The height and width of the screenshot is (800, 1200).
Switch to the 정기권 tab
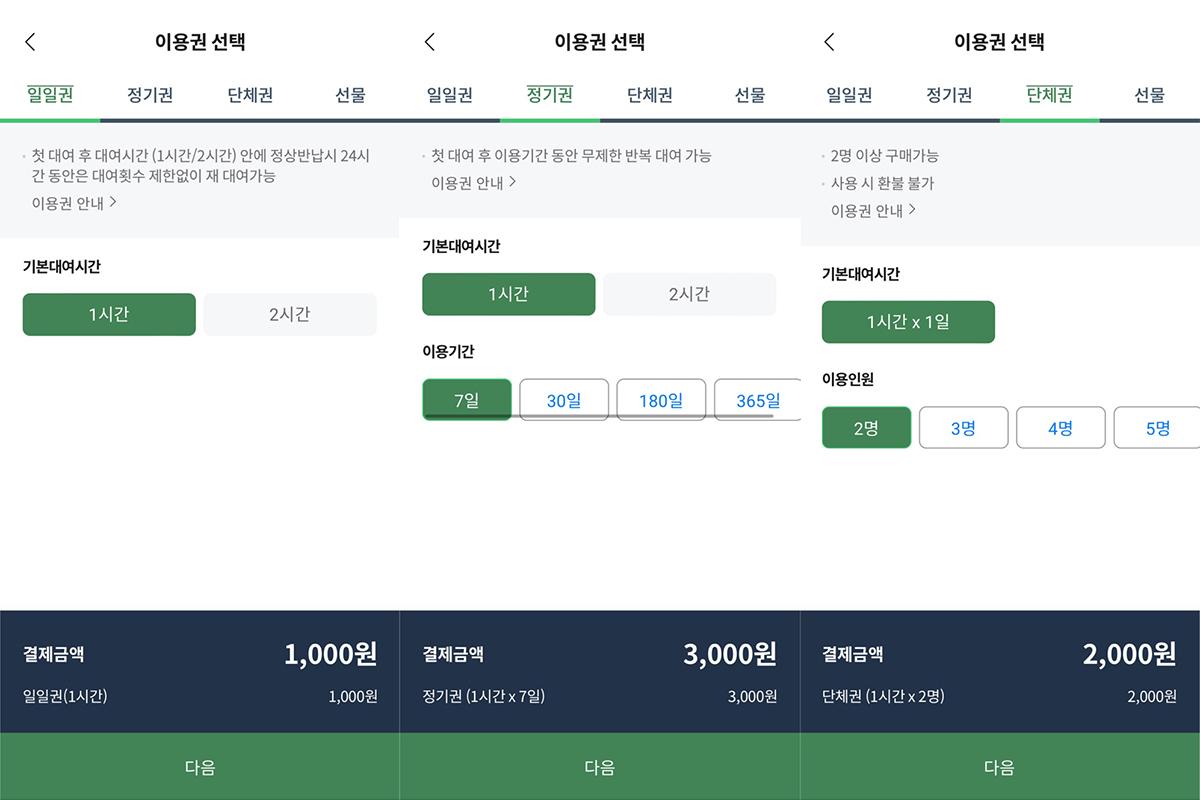pyautogui.click(x=549, y=94)
